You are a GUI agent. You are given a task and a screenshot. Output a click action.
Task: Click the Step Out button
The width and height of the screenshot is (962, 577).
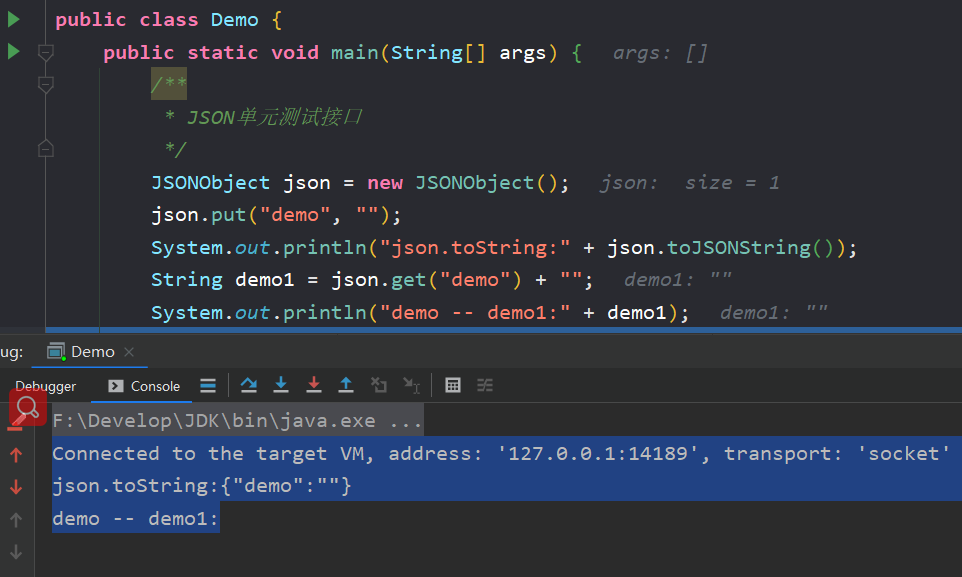346,385
